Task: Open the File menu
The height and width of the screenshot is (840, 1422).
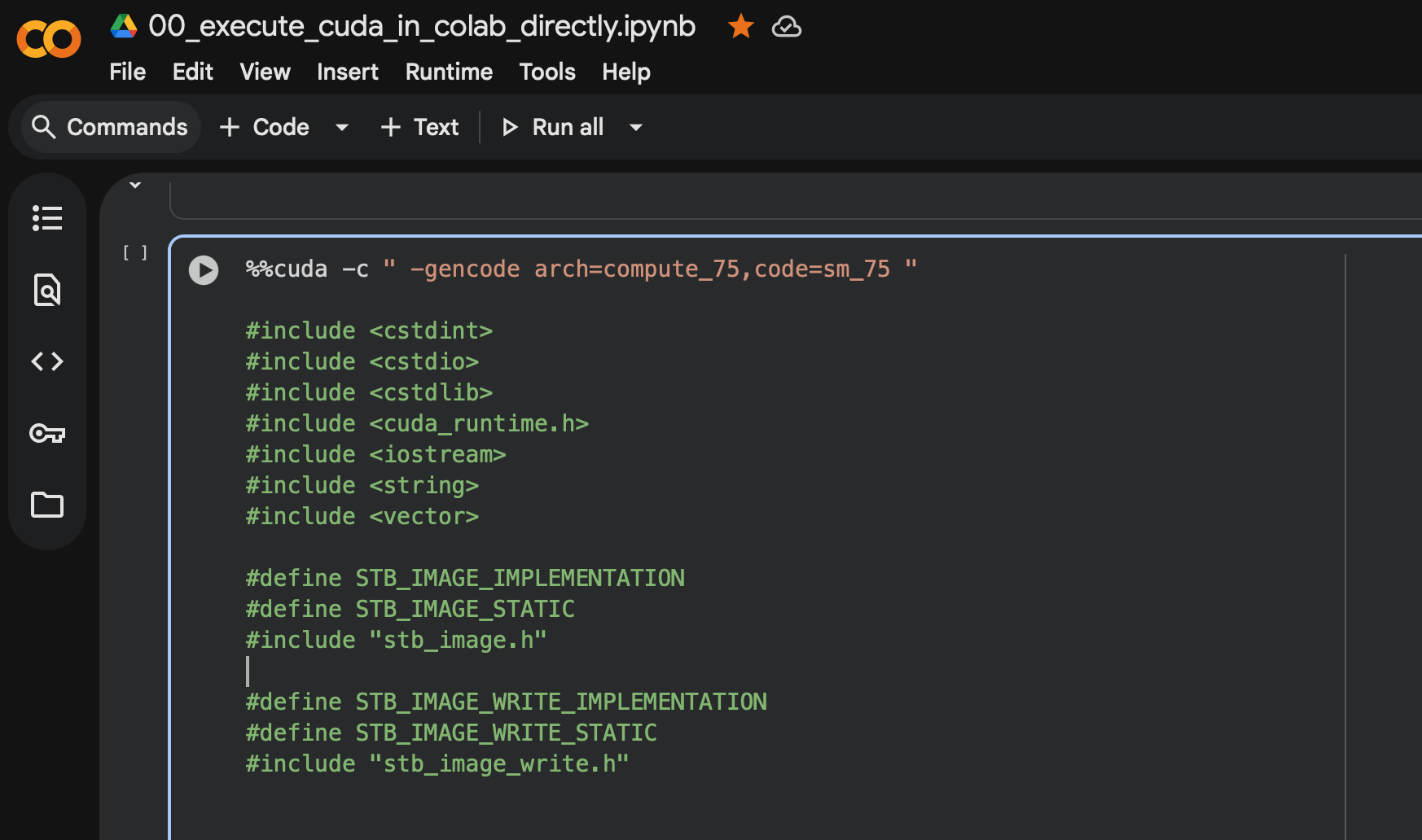Action: coord(128,72)
